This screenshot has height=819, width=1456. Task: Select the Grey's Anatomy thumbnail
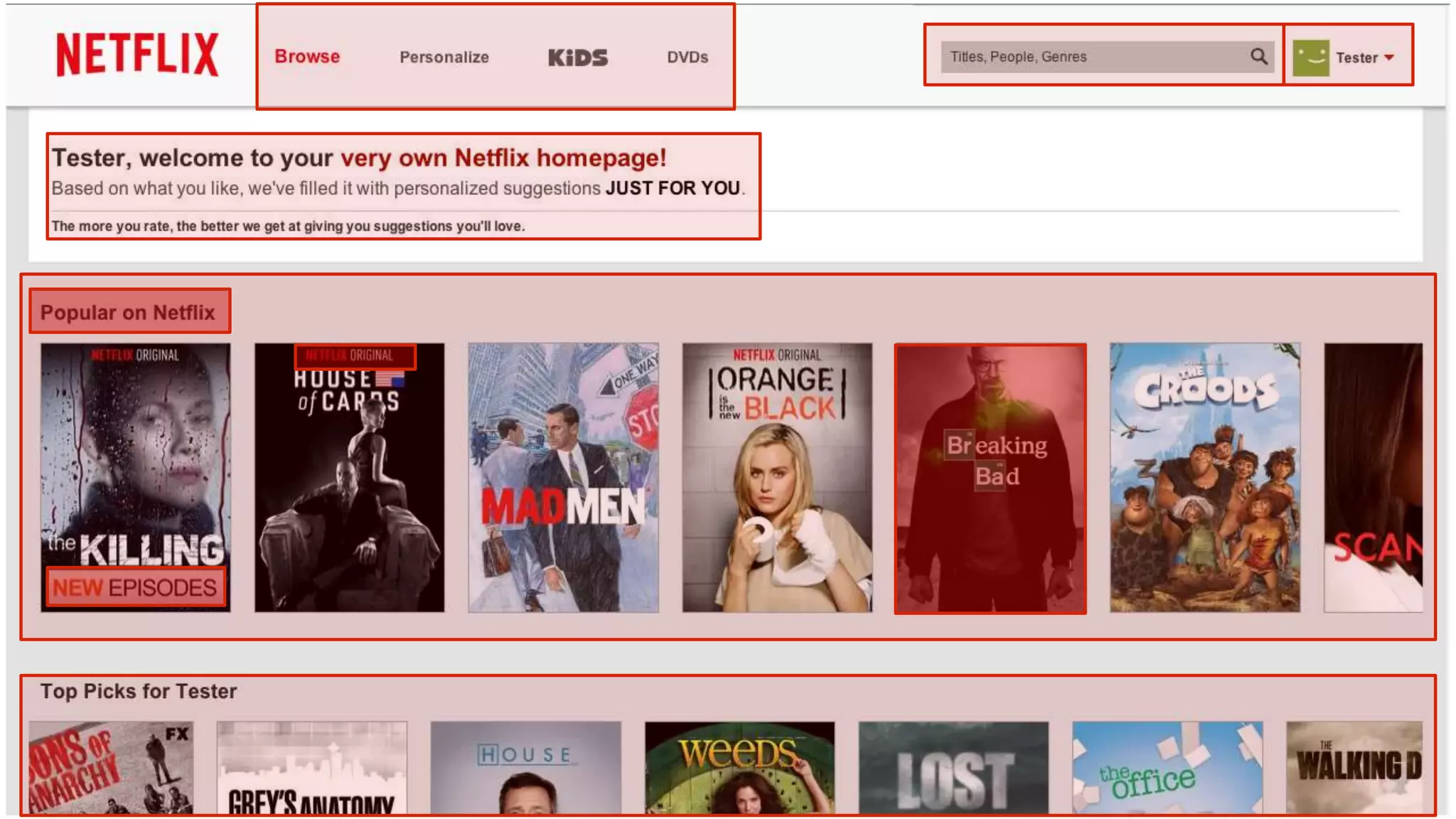coord(312,768)
